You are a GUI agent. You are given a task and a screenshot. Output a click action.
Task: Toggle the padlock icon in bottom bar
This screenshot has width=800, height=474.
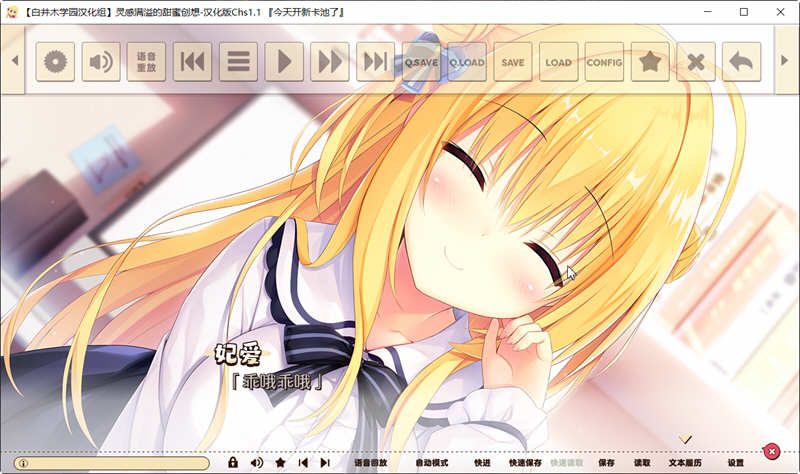click(x=233, y=462)
